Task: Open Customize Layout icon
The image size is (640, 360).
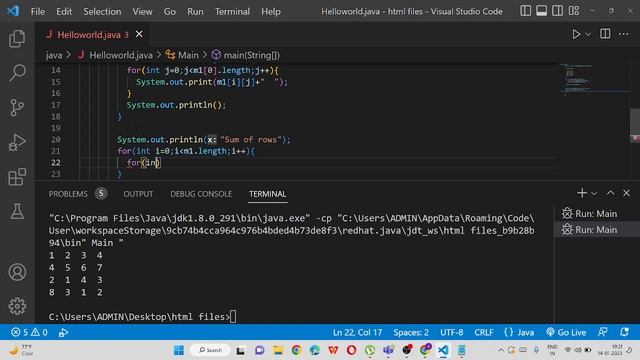Action: [x=573, y=11]
